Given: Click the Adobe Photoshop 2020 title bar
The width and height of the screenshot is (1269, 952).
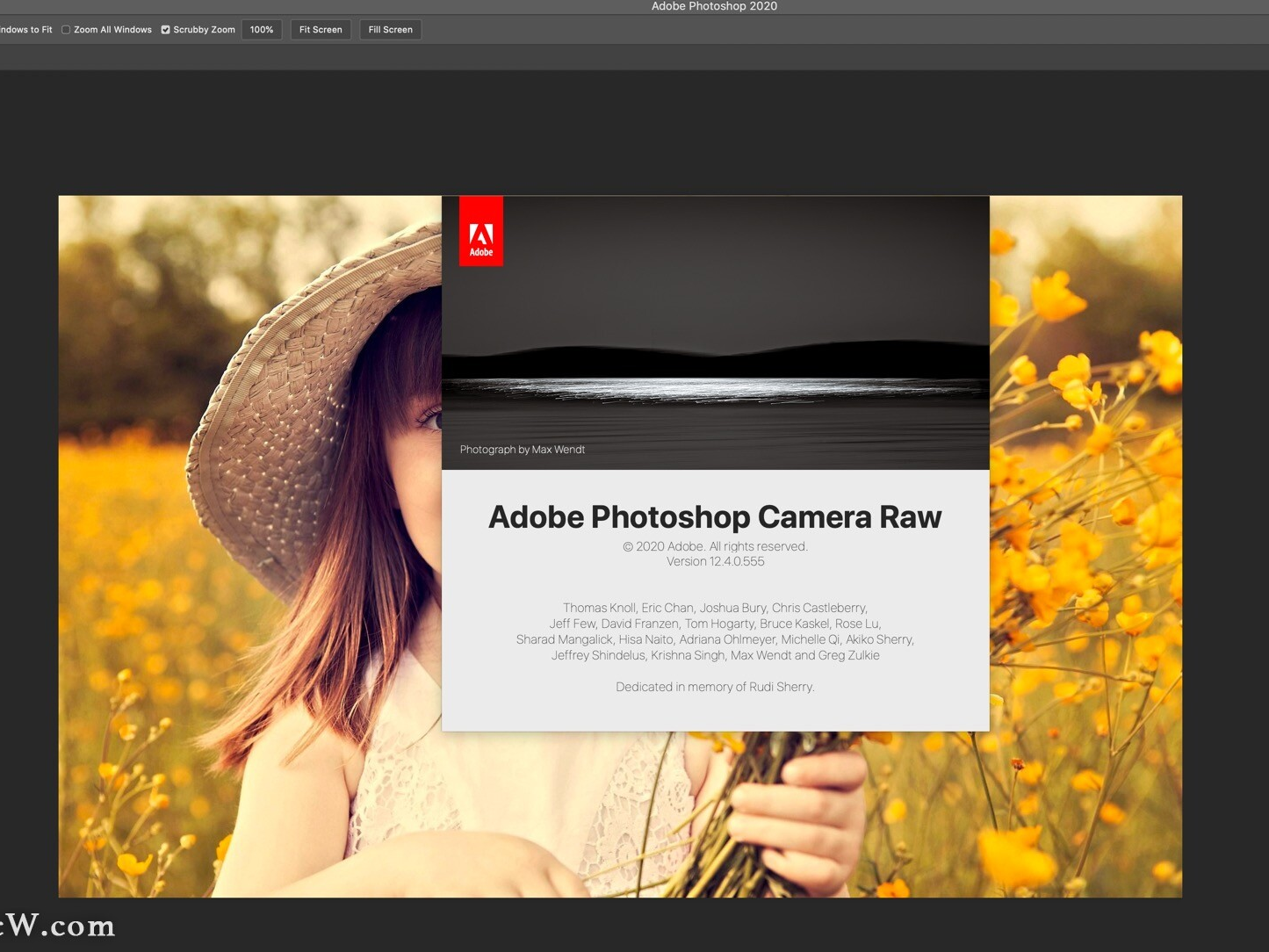Looking at the screenshot, I should coord(714,6).
